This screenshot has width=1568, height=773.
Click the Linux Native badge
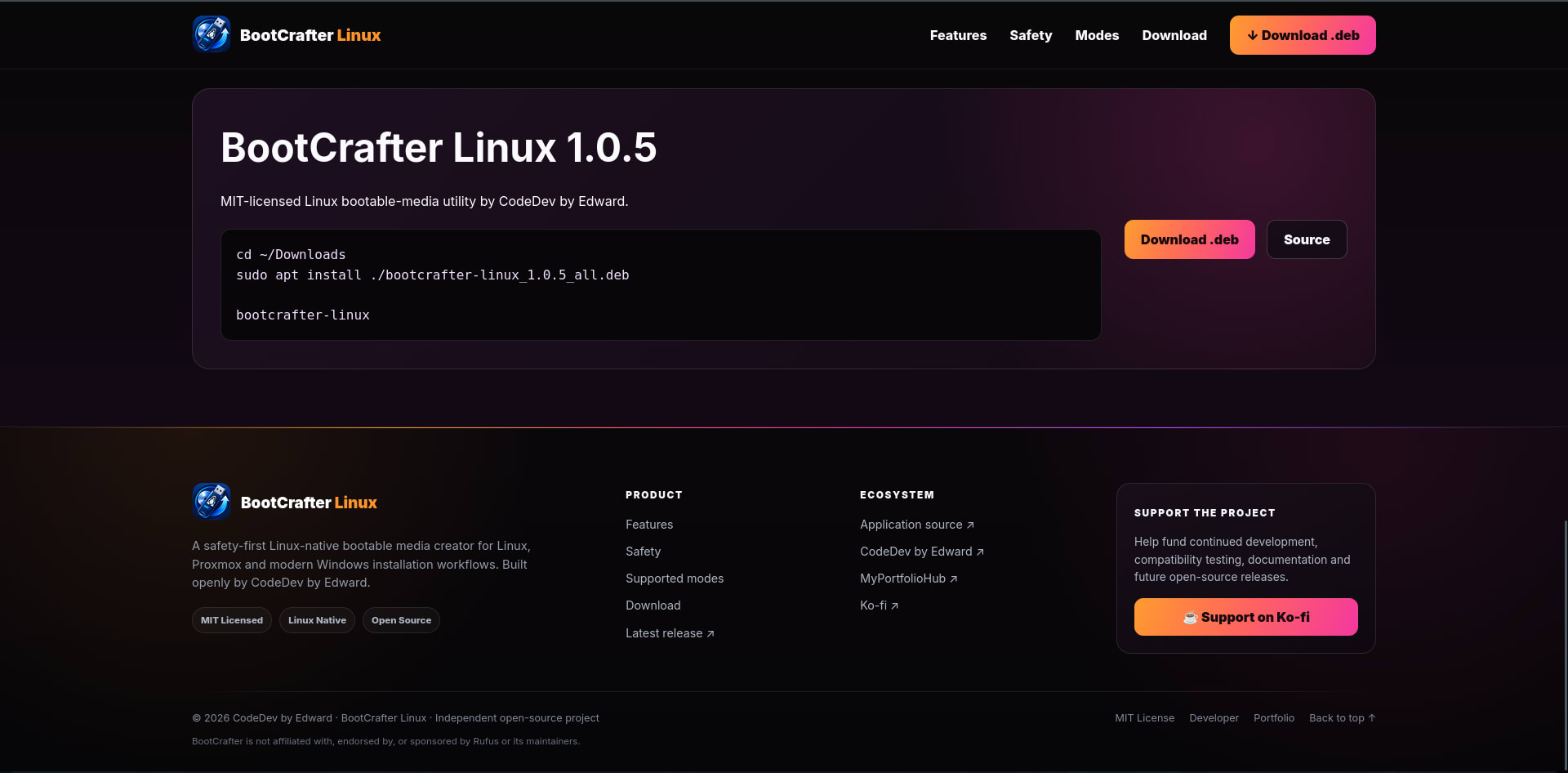pos(317,620)
